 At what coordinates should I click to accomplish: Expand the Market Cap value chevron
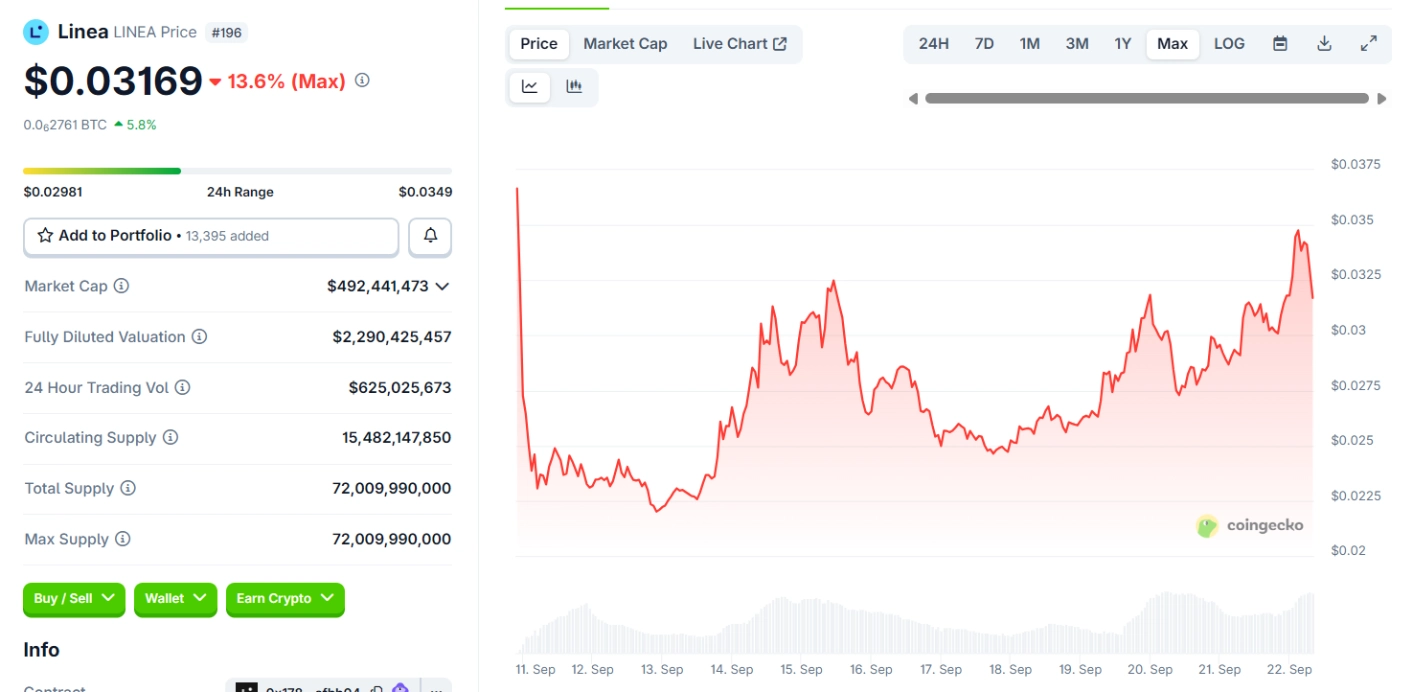(442, 286)
